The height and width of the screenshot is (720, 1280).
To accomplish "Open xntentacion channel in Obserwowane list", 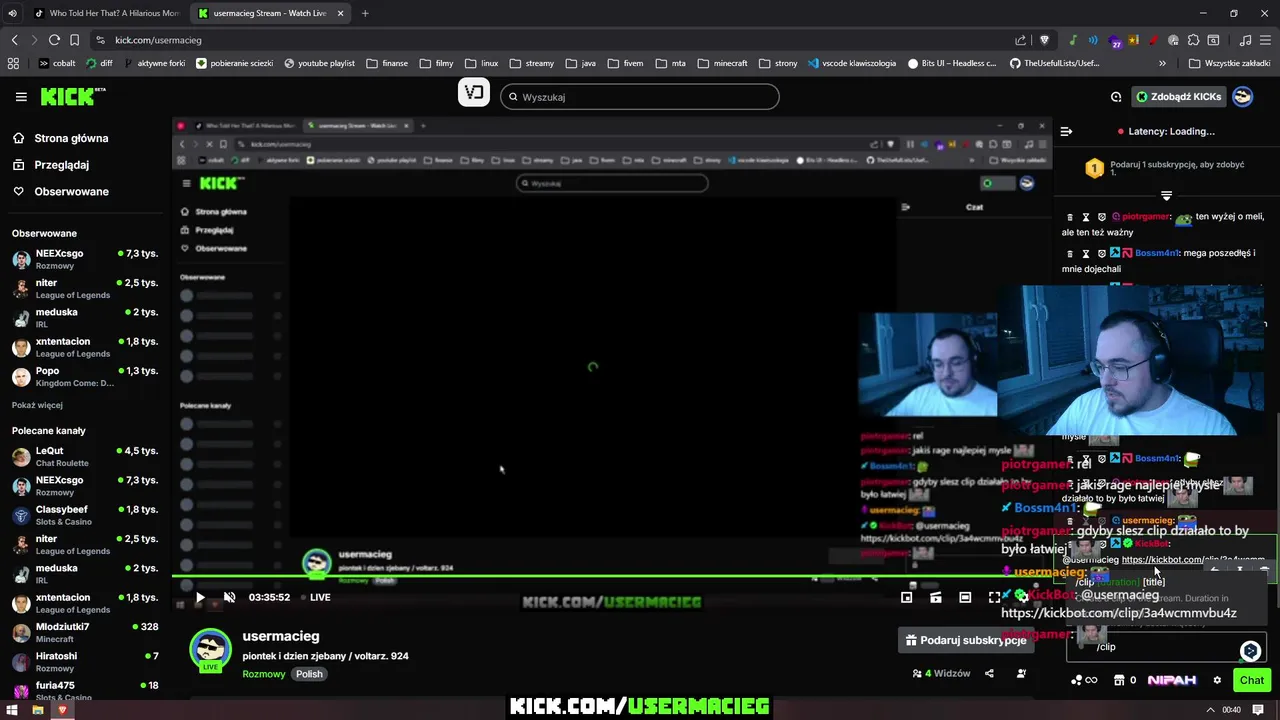I will (84, 347).
